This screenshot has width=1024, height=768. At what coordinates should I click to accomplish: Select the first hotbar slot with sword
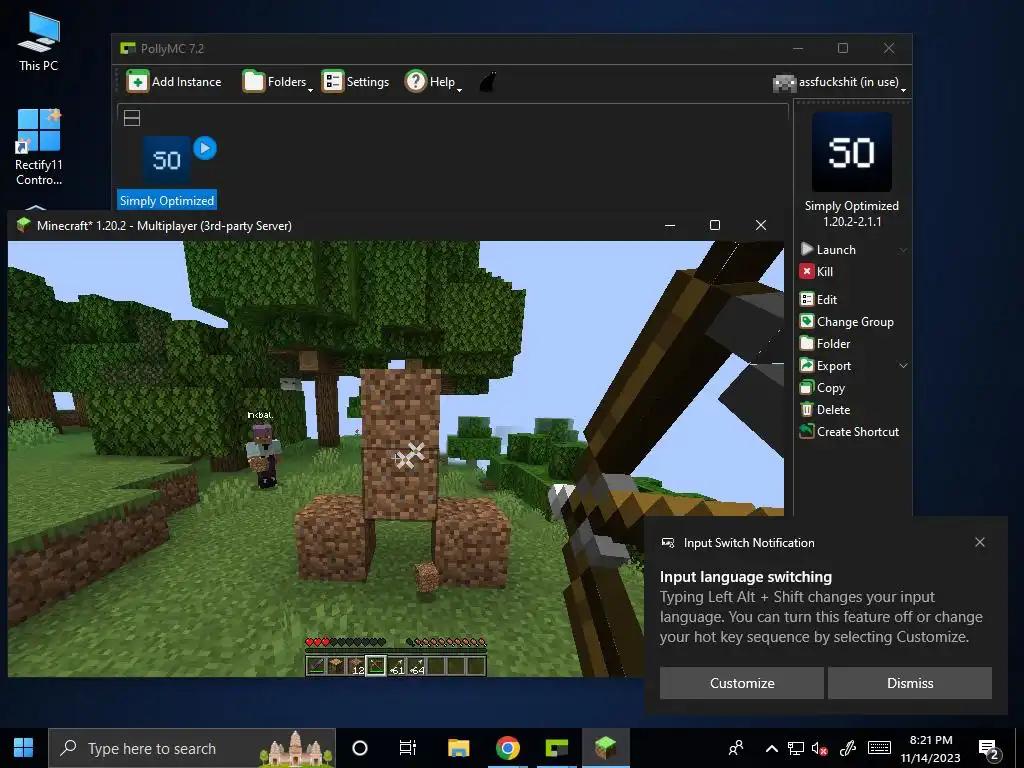point(316,665)
